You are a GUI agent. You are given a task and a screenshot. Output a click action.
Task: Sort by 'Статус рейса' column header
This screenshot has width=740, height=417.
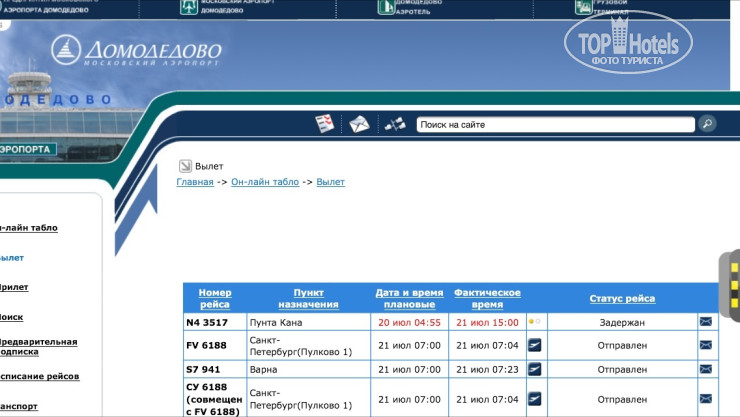[622, 298]
